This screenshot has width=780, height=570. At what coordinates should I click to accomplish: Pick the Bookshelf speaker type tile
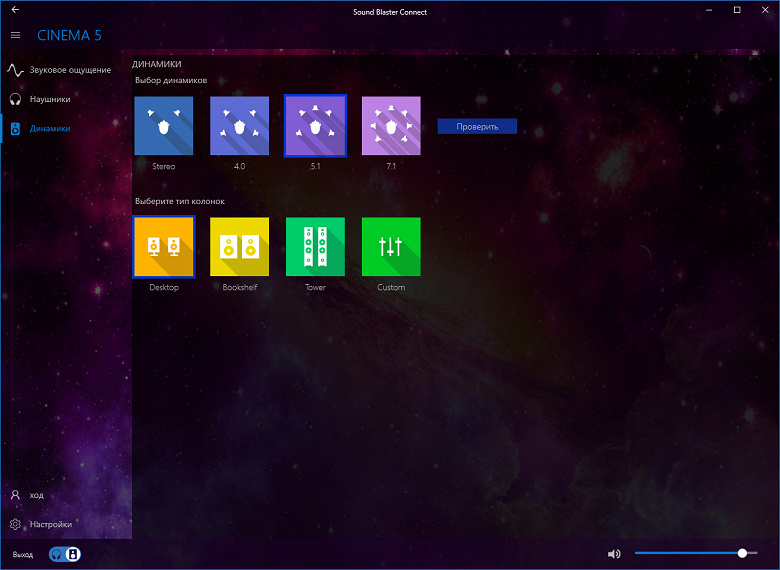tap(239, 247)
